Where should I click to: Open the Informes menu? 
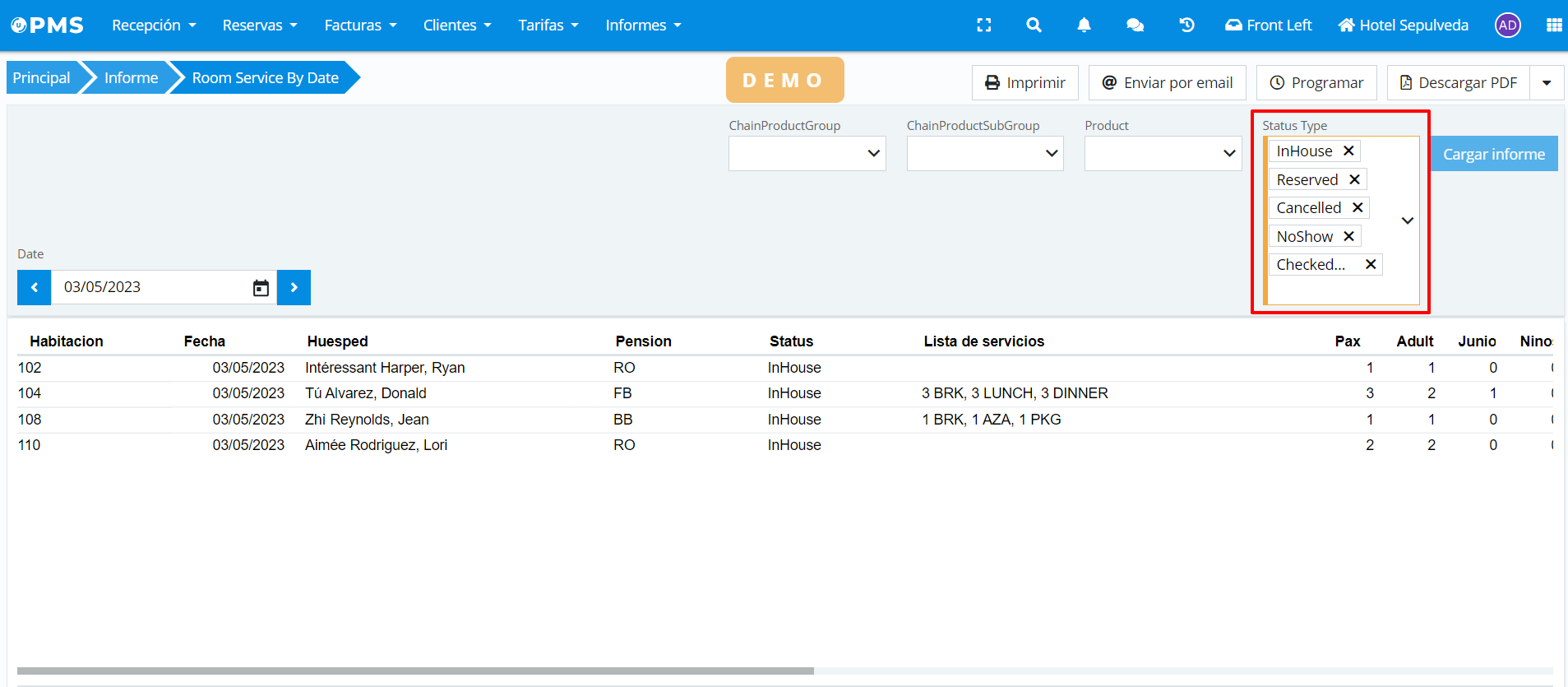[643, 26]
